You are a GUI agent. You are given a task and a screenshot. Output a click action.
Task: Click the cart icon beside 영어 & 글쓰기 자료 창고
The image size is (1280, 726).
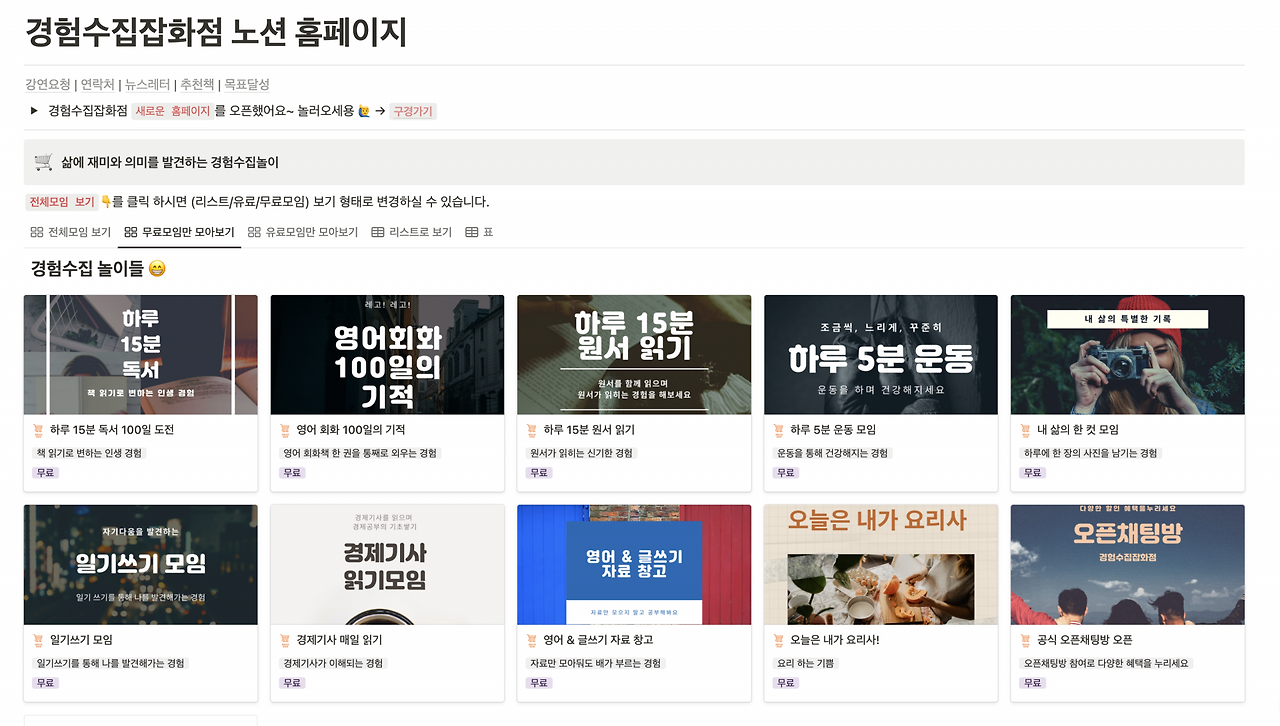coord(532,640)
